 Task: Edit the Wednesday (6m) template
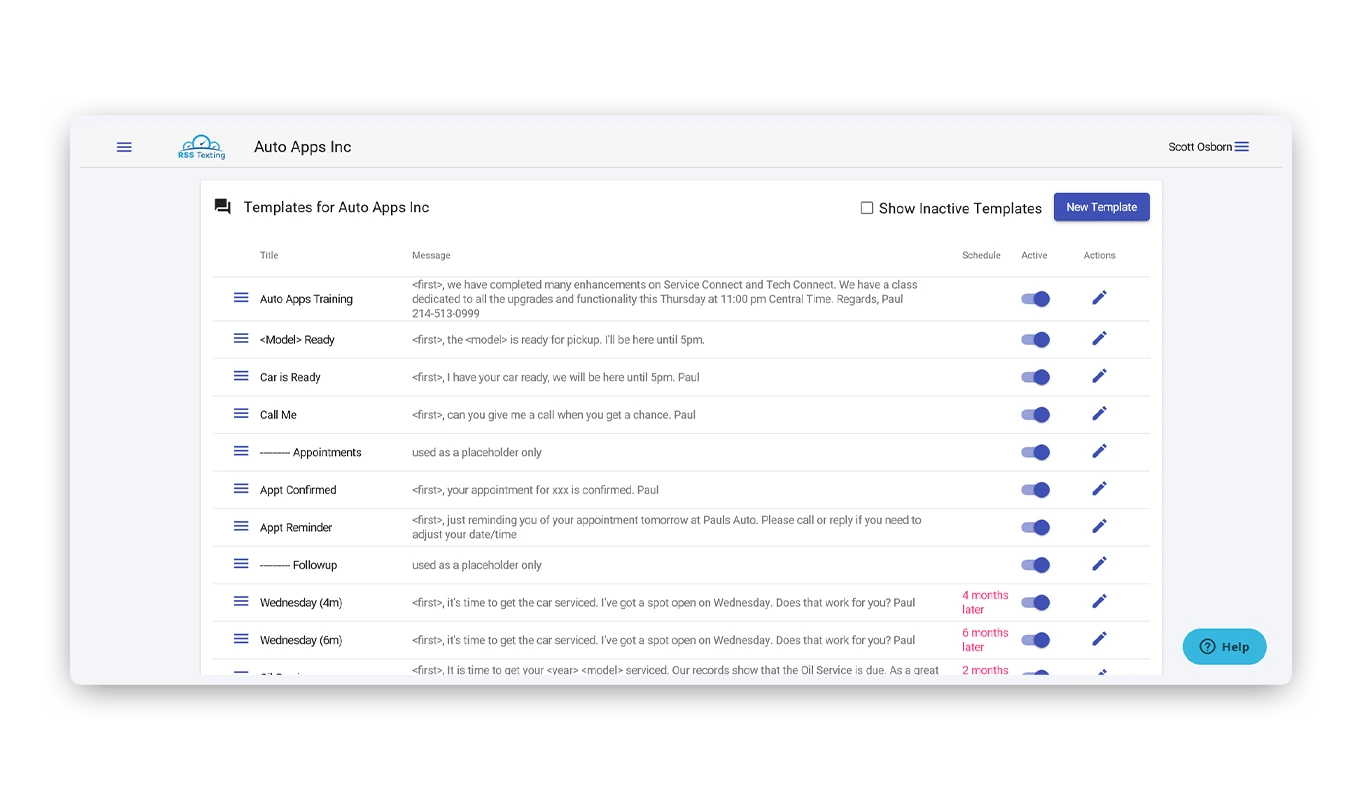click(1099, 638)
